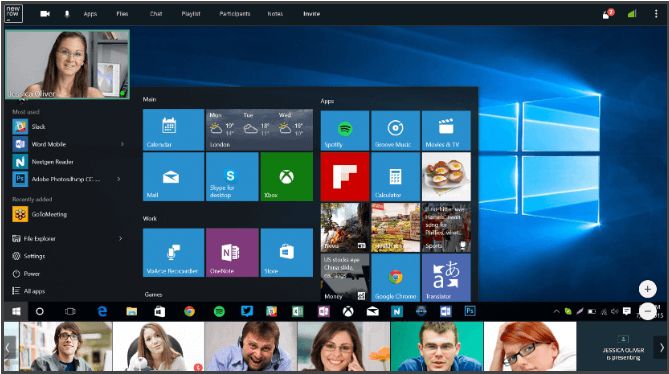Open Adobe Photoshop CC in start menu
The height and width of the screenshot is (374, 669).
point(56,179)
